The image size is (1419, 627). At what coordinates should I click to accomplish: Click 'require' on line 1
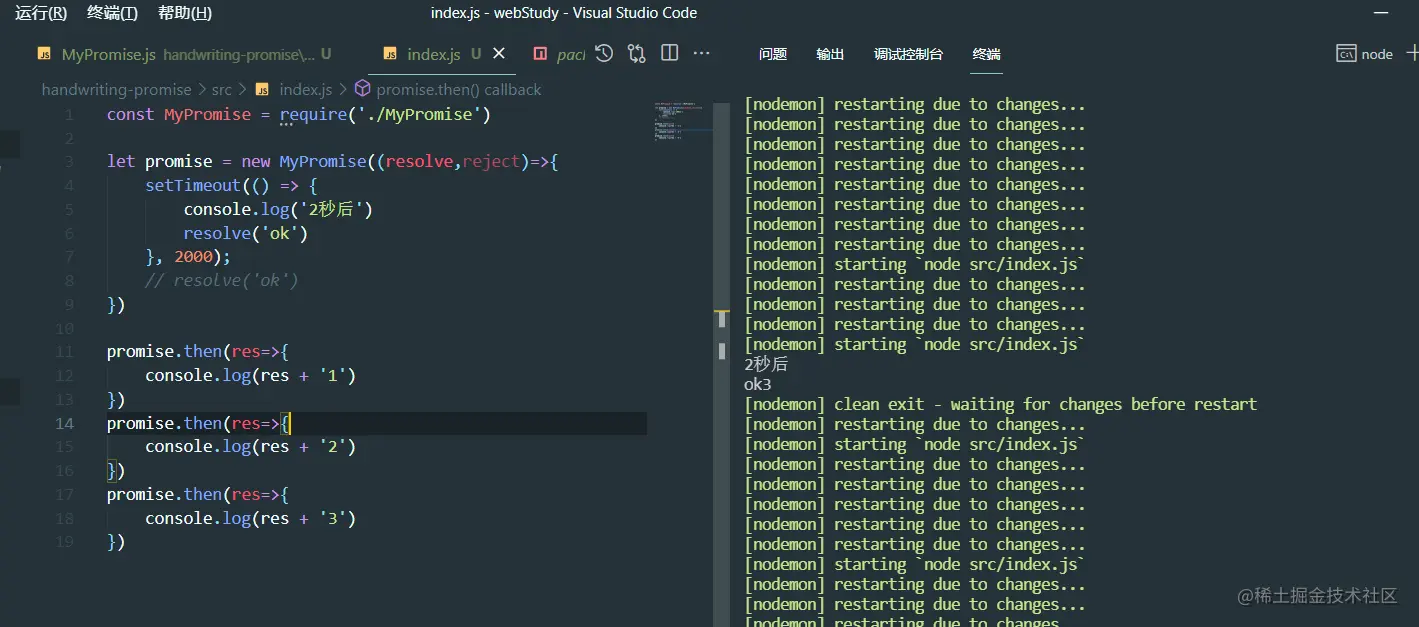313,114
